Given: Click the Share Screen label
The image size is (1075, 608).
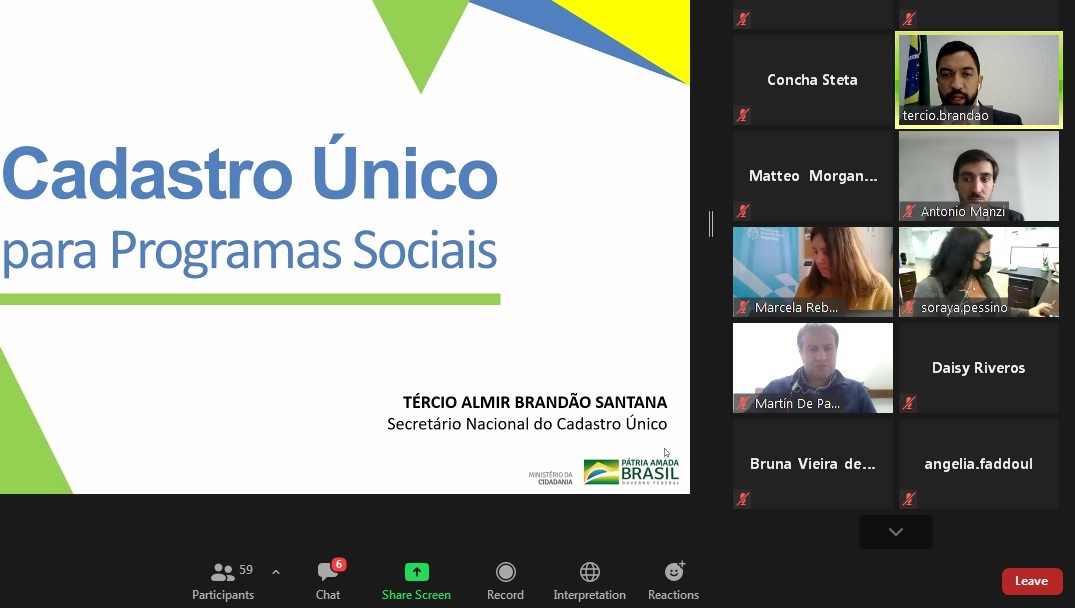Looking at the screenshot, I should [416, 595].
